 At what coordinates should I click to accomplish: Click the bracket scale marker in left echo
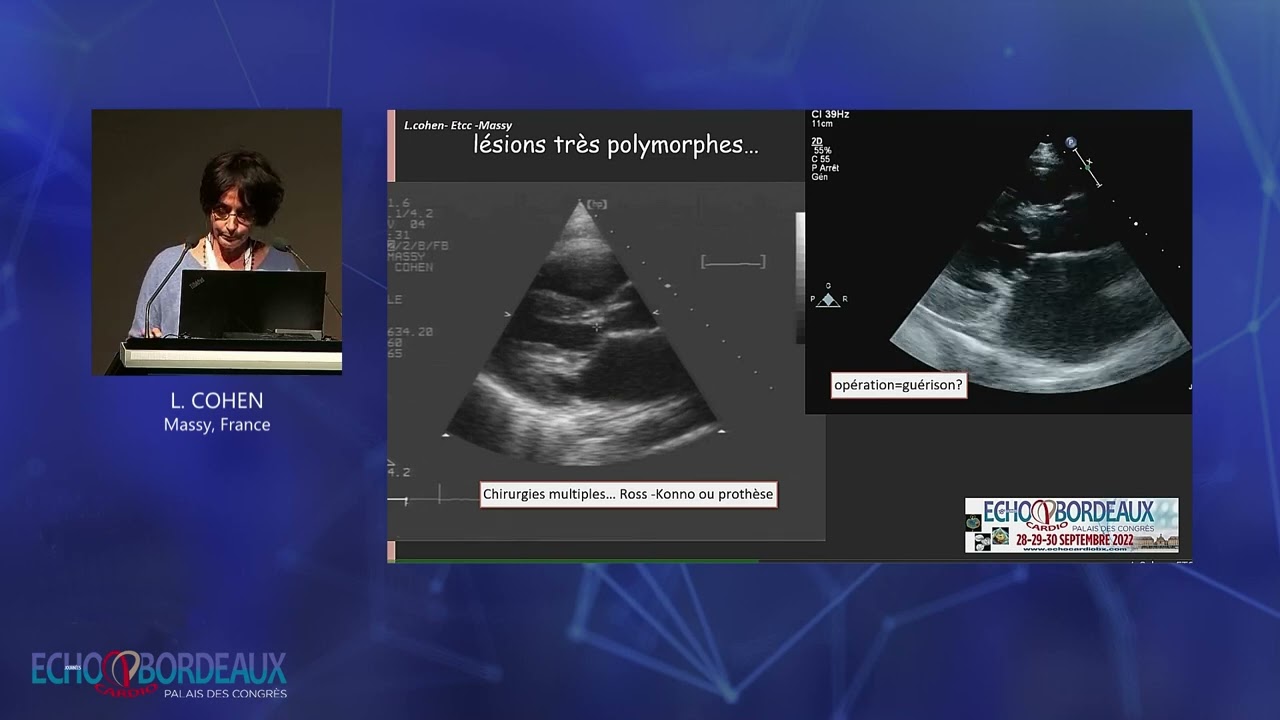point(733,262)
